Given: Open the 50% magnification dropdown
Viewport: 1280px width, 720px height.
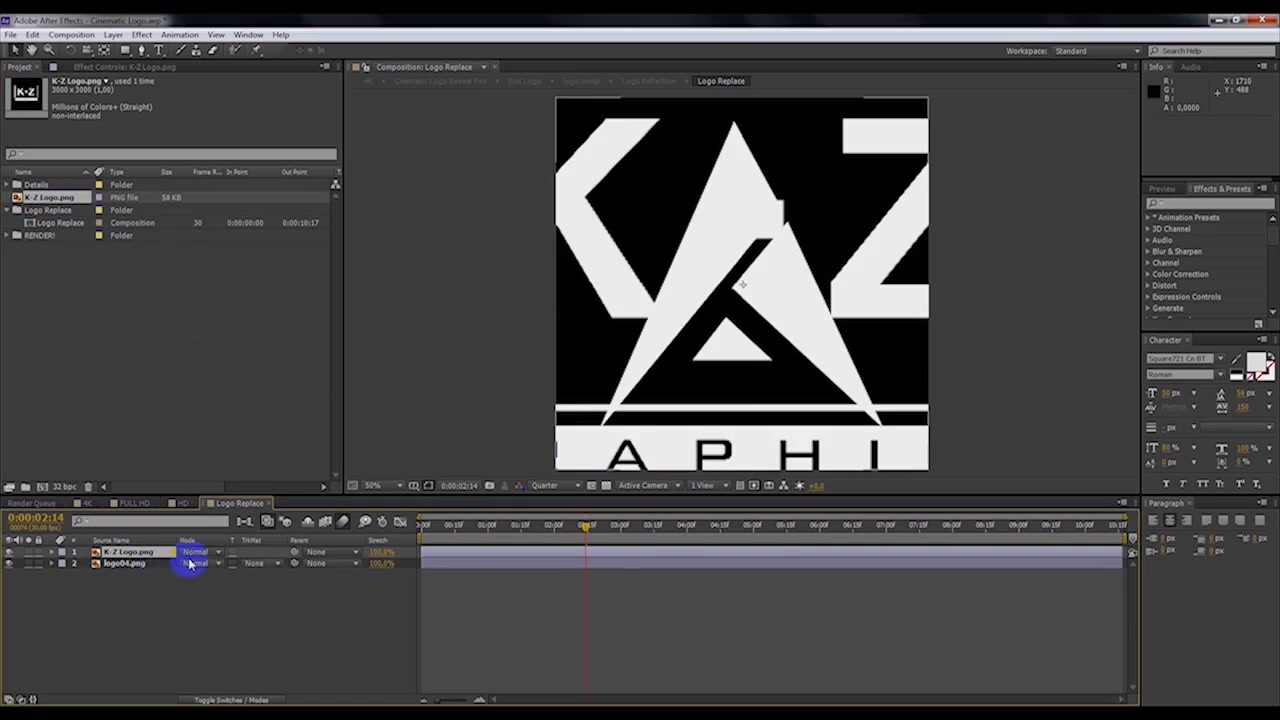Looking at the screenshot, I should click(x=381, y=485).
